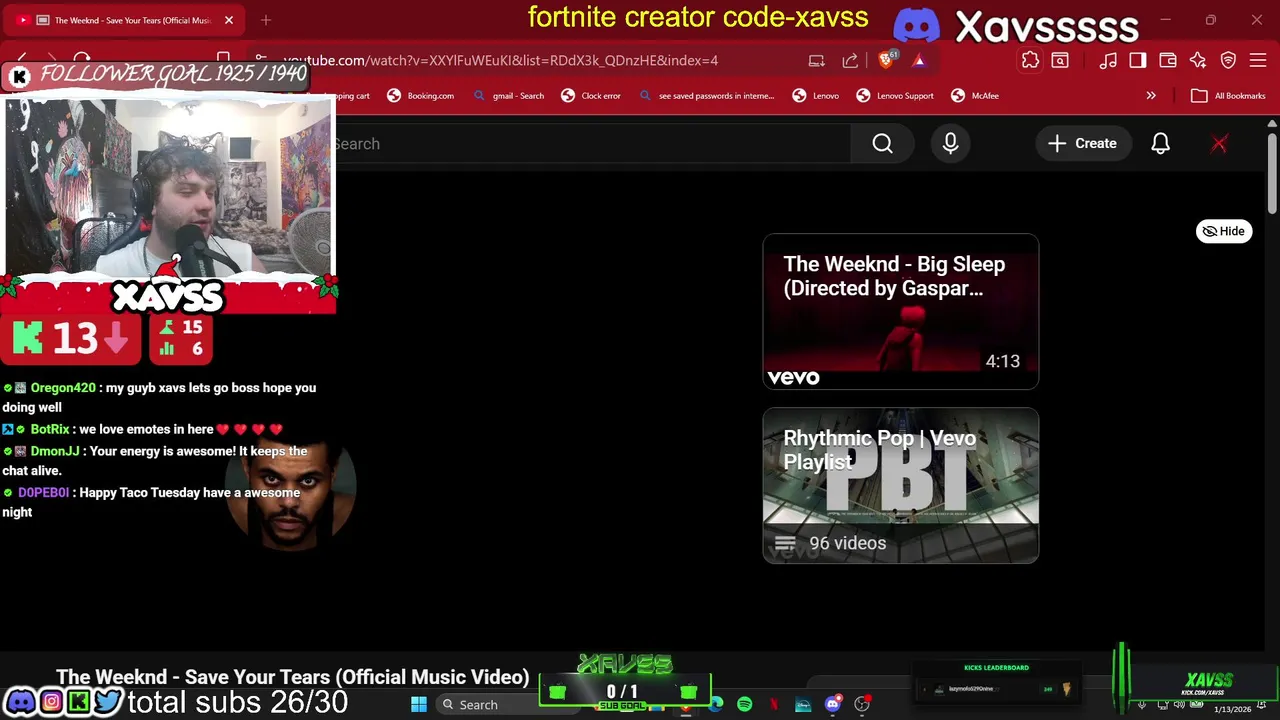
Task: Click the red X next to notifications bell
Action: [x=1219, y=144]
